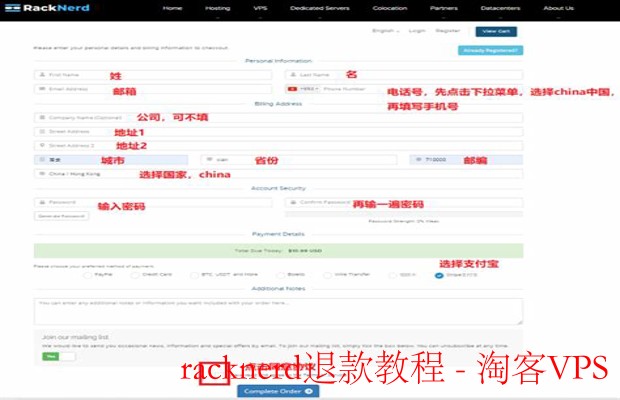Click the password strength bar
The width and height of the screenshot is (620, 400).
404,214
